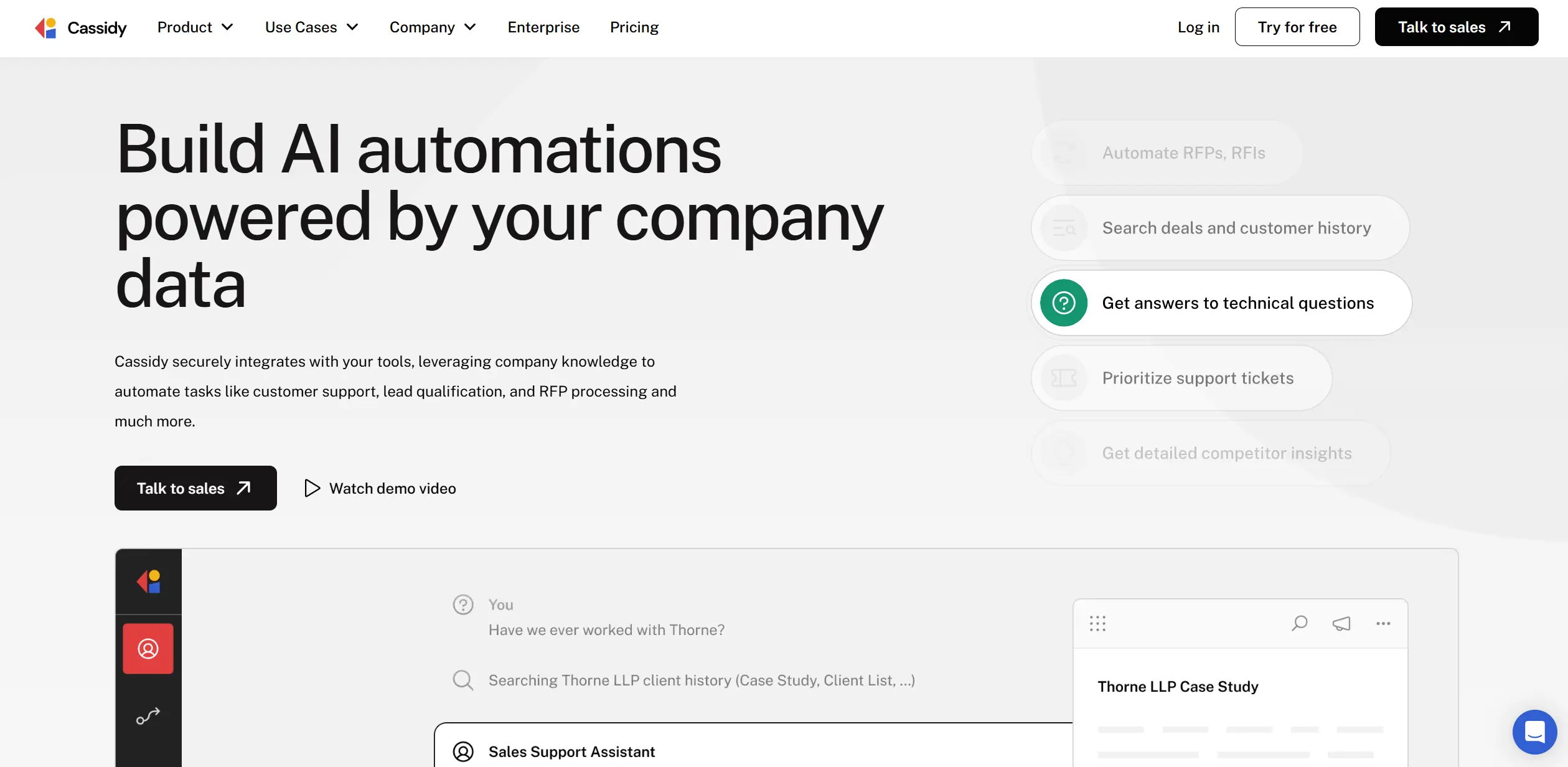
Task: Click the grid dots icon in document panel
Action: pos(1097,623)
